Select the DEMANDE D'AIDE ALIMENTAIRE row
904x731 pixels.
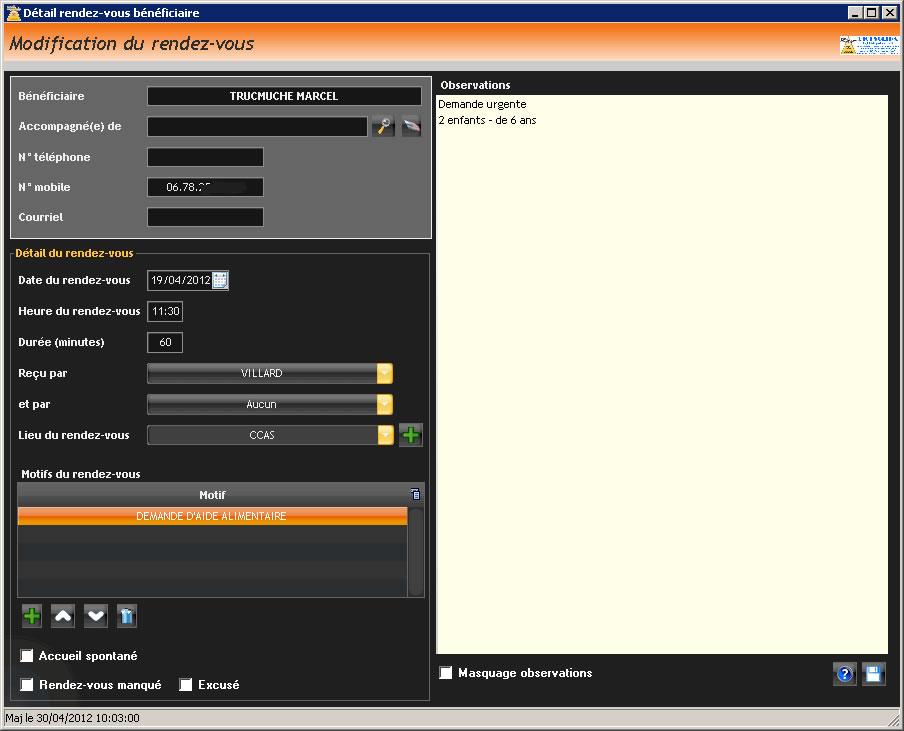tap(212, 516)
